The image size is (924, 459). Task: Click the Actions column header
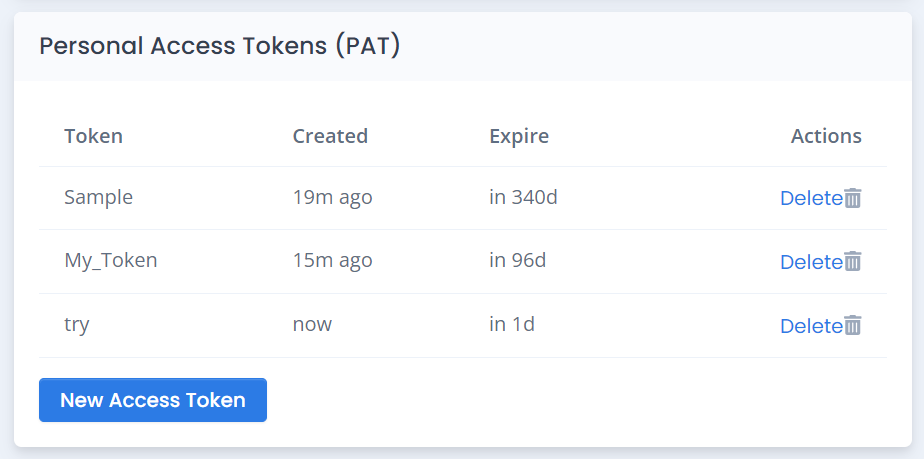tap(825, 136)
